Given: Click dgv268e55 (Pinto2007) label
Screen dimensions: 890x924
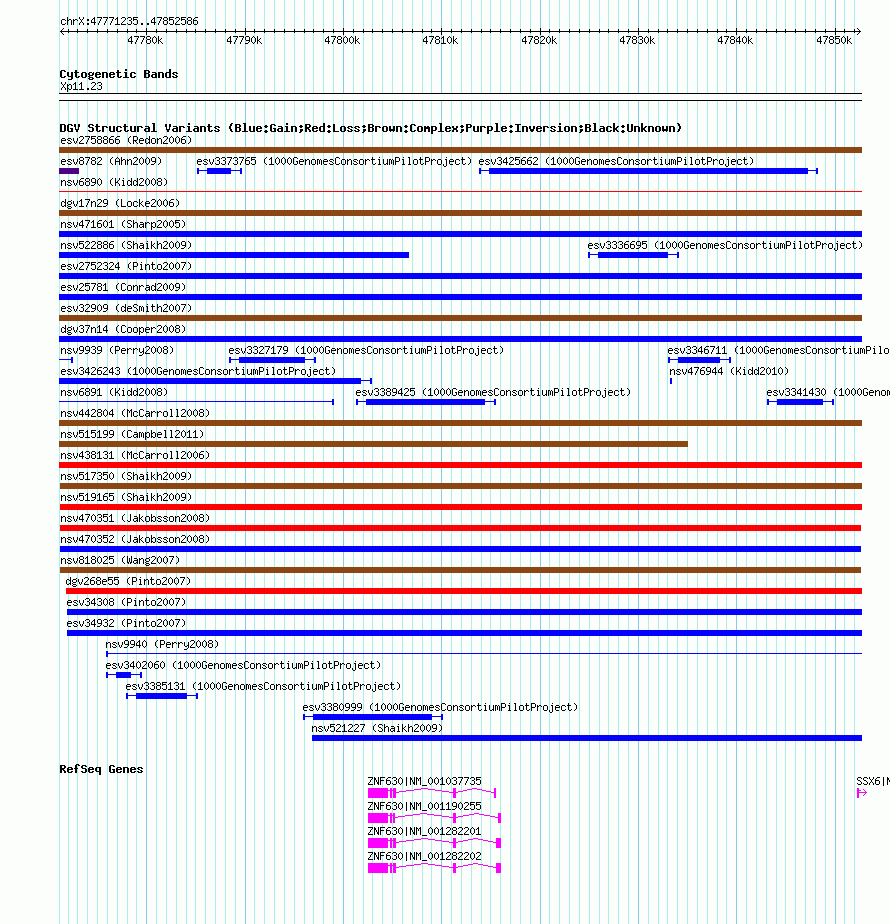Looking at the screenshot, I should click(128, 582).
